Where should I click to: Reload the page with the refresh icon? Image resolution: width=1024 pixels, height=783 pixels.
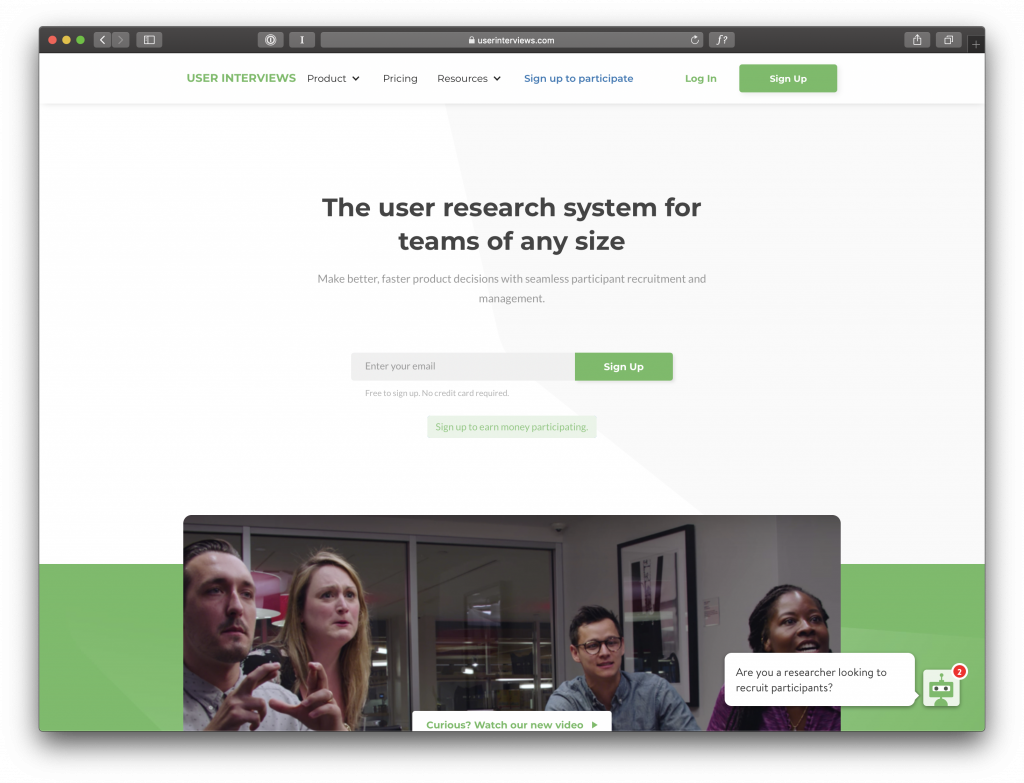(695, 40)
